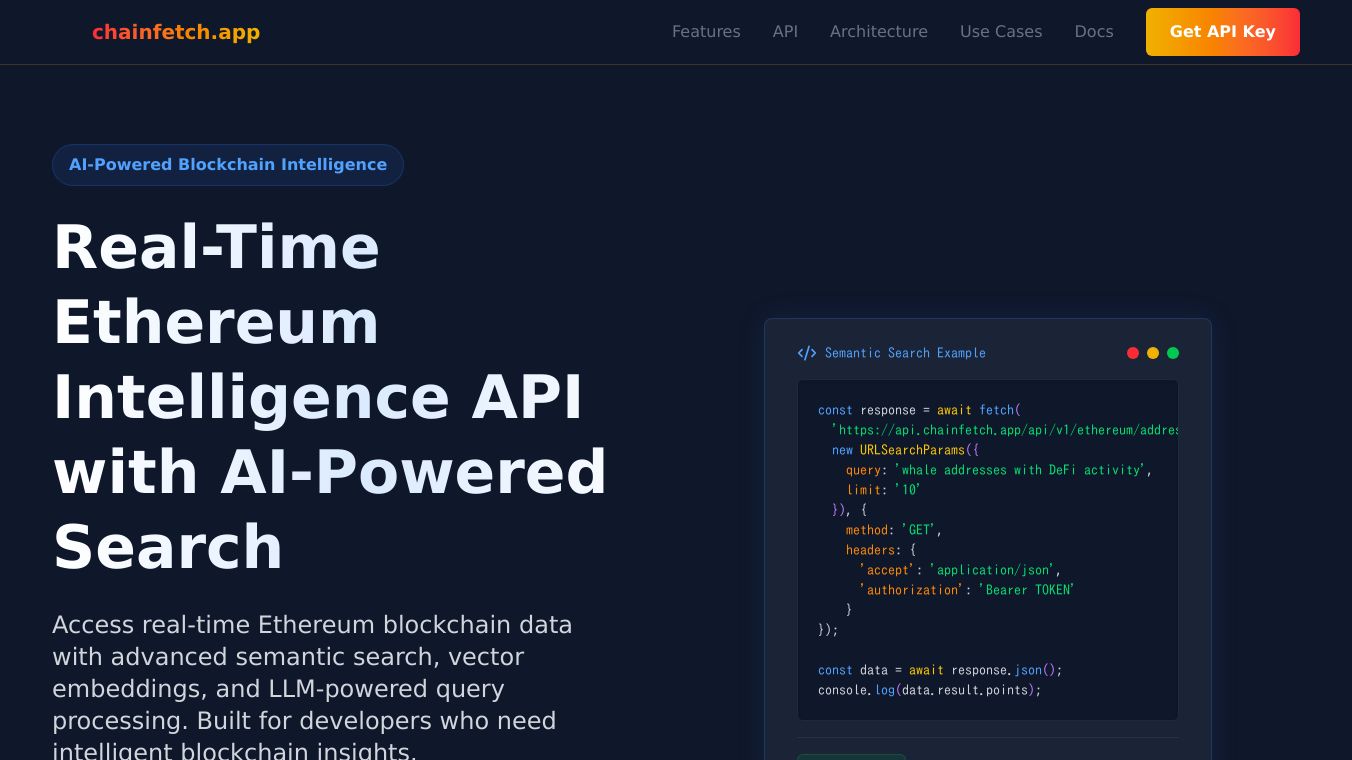The image size is (1352, 760).
Task: Click the chainfetch.app logo
Action: (x=176, y=32)
